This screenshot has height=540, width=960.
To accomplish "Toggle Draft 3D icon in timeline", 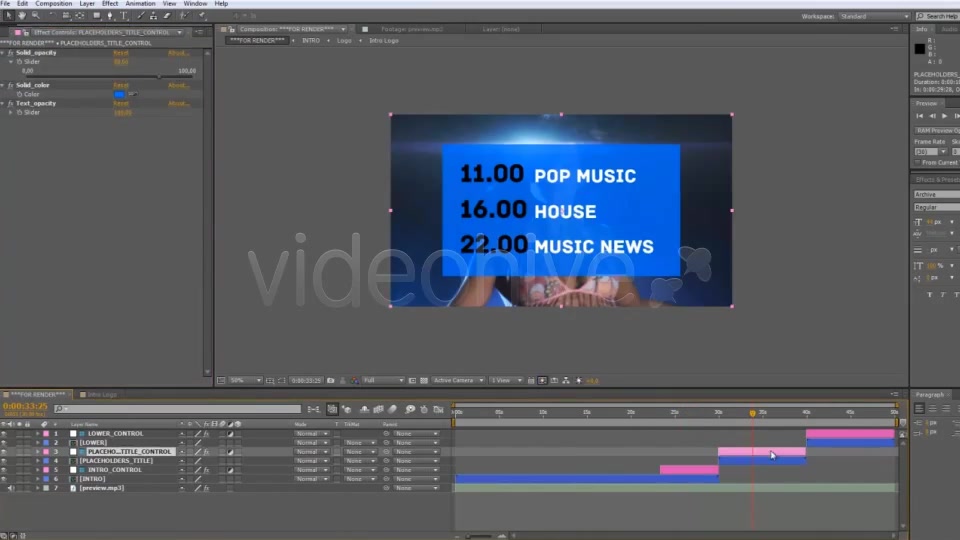I will [x=347, y=409].
